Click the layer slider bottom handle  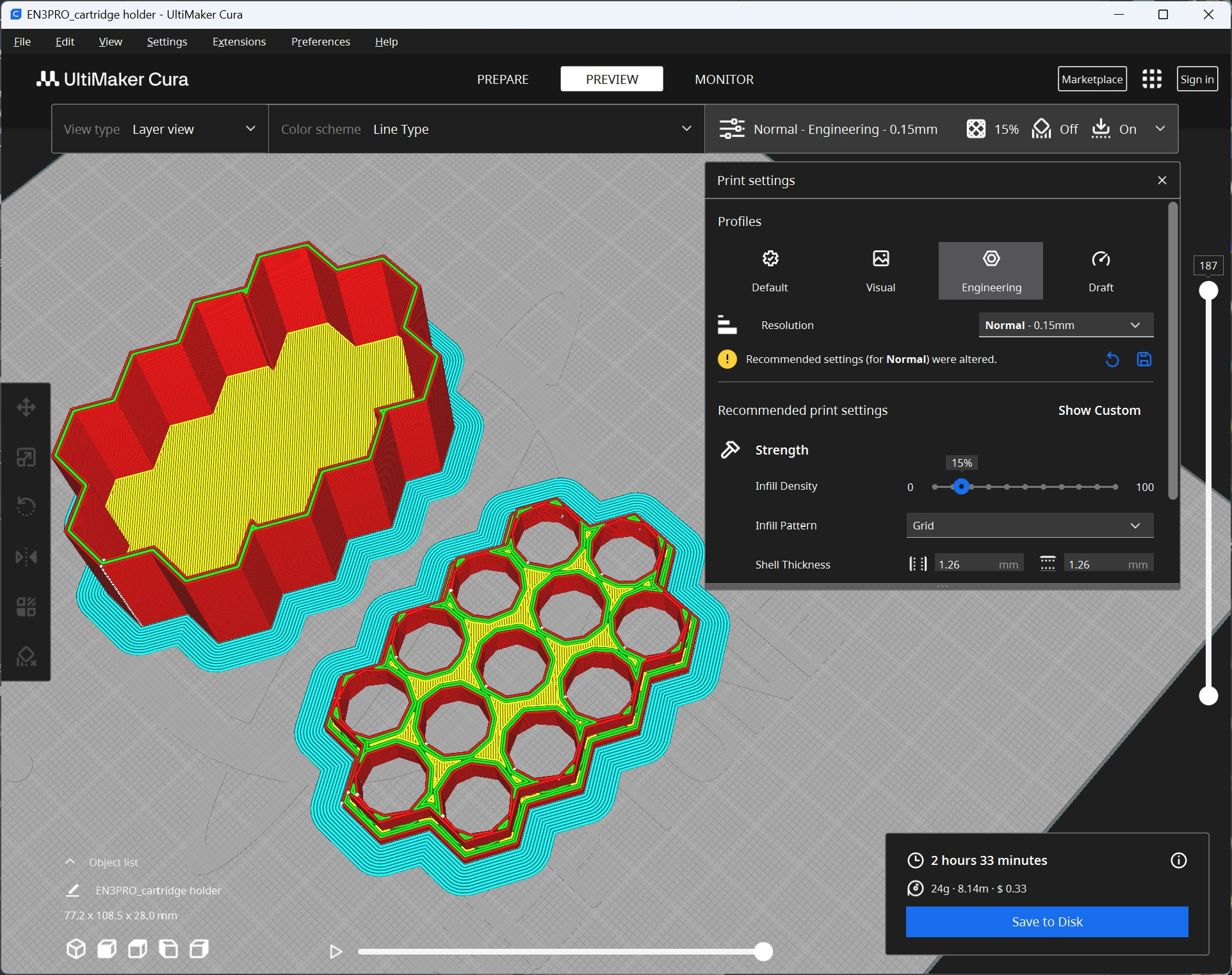coord(1208,695)
